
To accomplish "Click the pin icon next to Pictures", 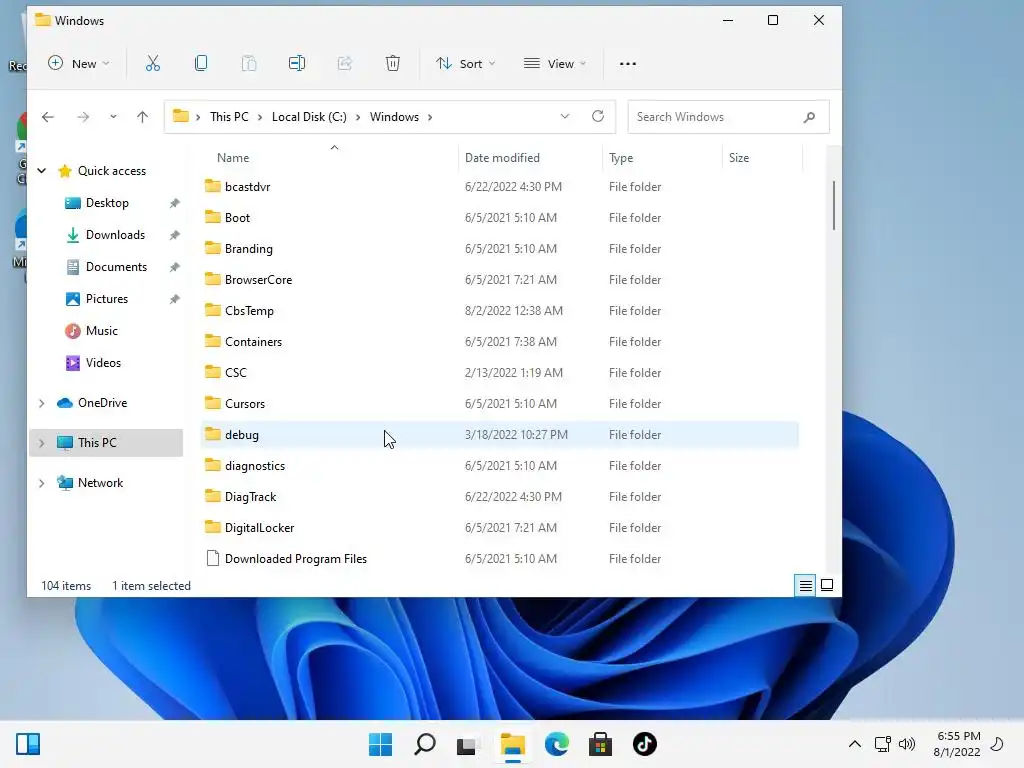I will click(174, 299).
